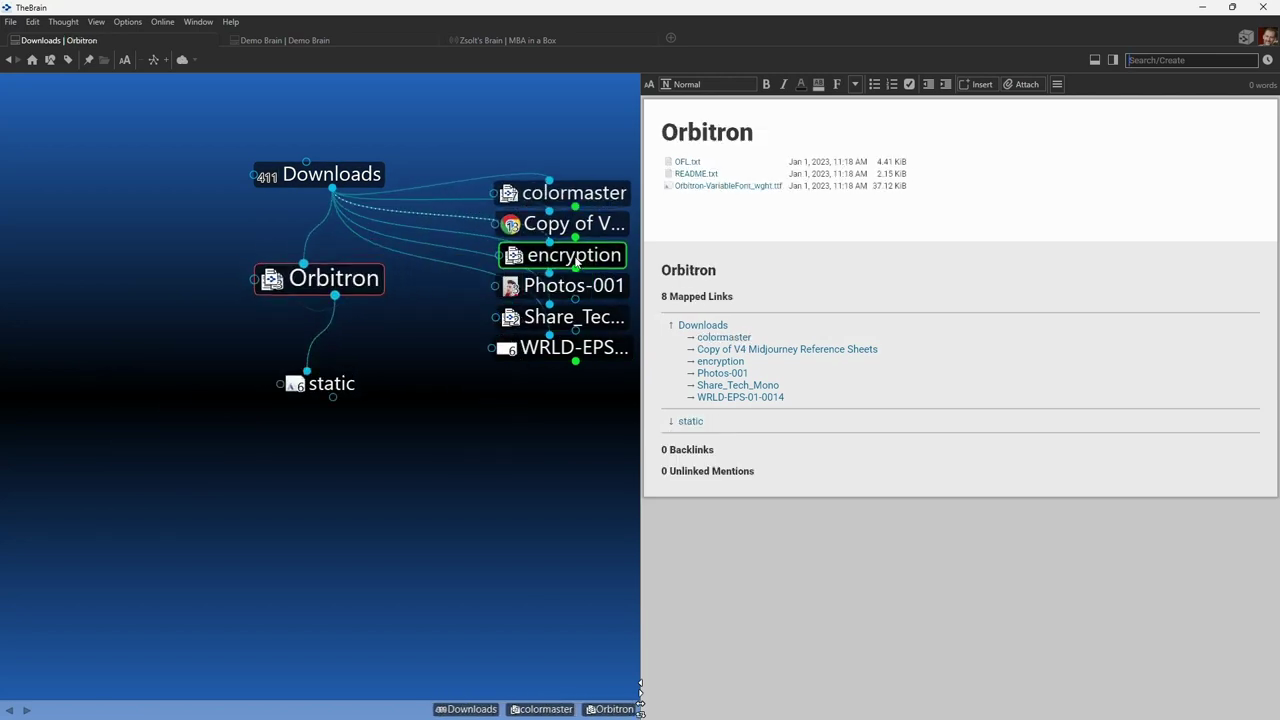The image size is (1280, 720).
Task: Select the static child thought
Action: 320,384
